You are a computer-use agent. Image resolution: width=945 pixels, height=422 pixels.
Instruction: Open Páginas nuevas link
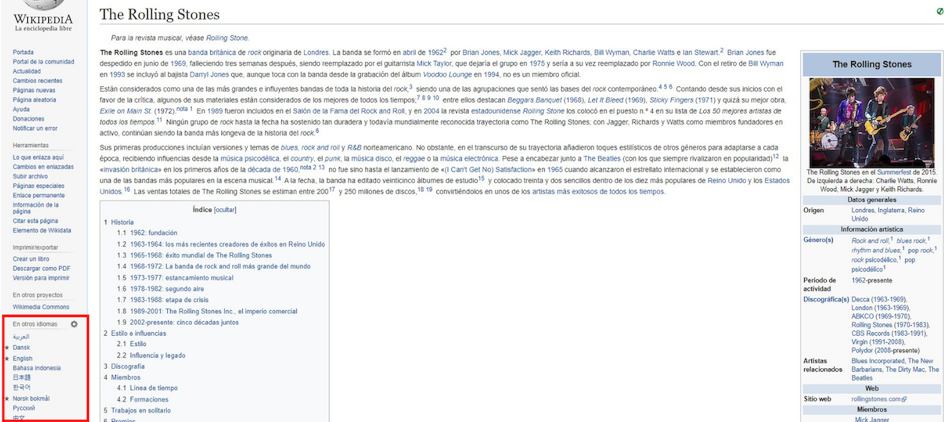[34, 90]
